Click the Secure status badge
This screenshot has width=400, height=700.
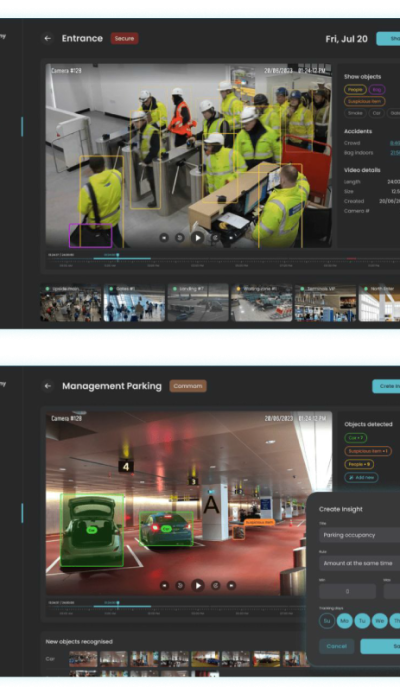[x=125, y=38]
